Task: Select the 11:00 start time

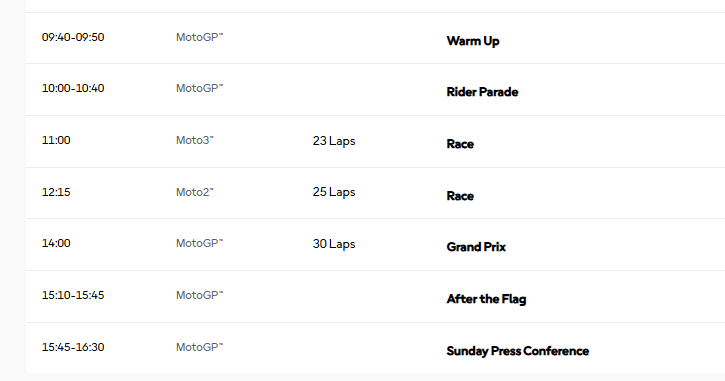Action: (x=56, y=140)
